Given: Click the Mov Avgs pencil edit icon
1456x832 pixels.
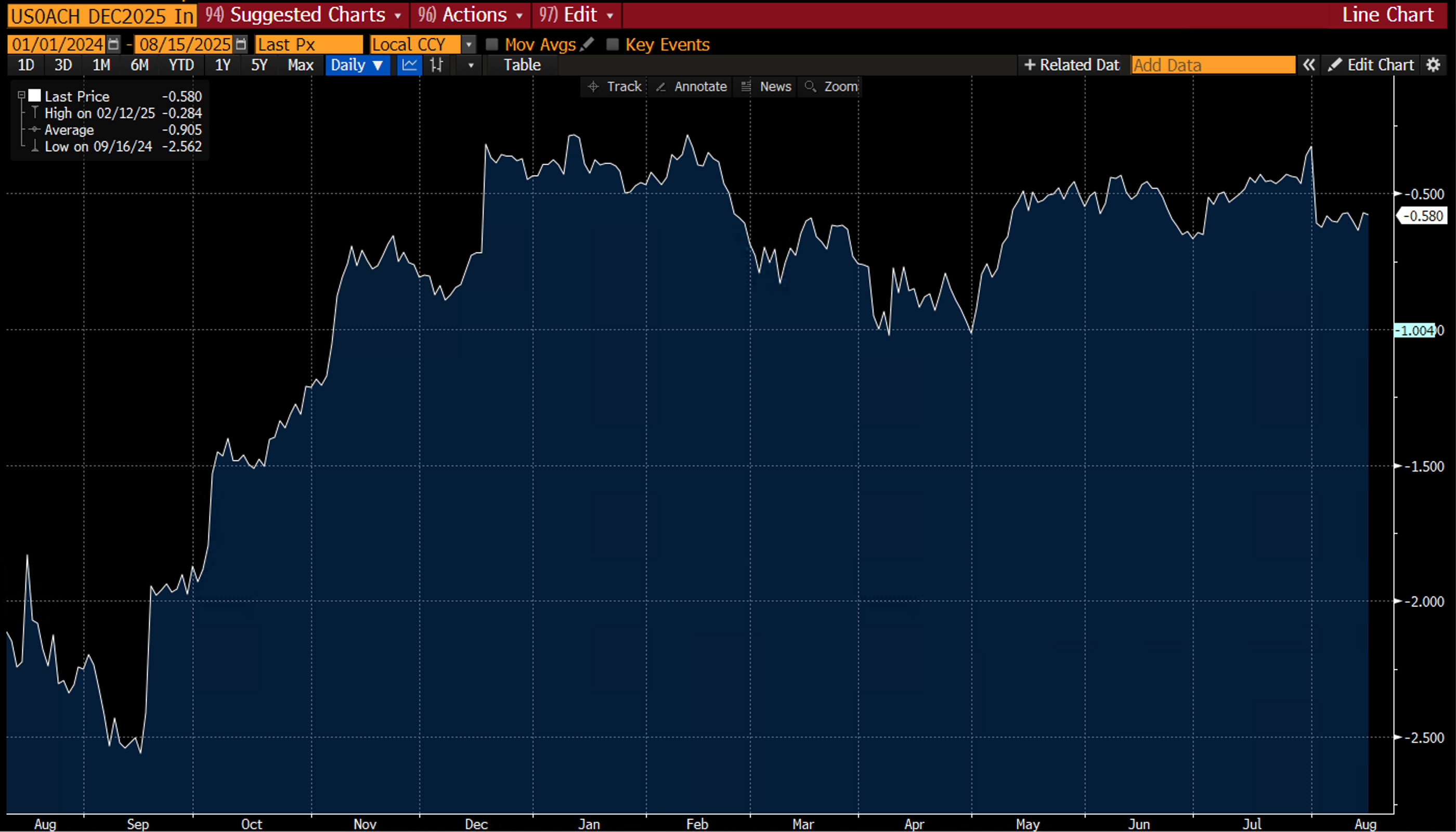Looking at the screenshot, I should (587, 44).
